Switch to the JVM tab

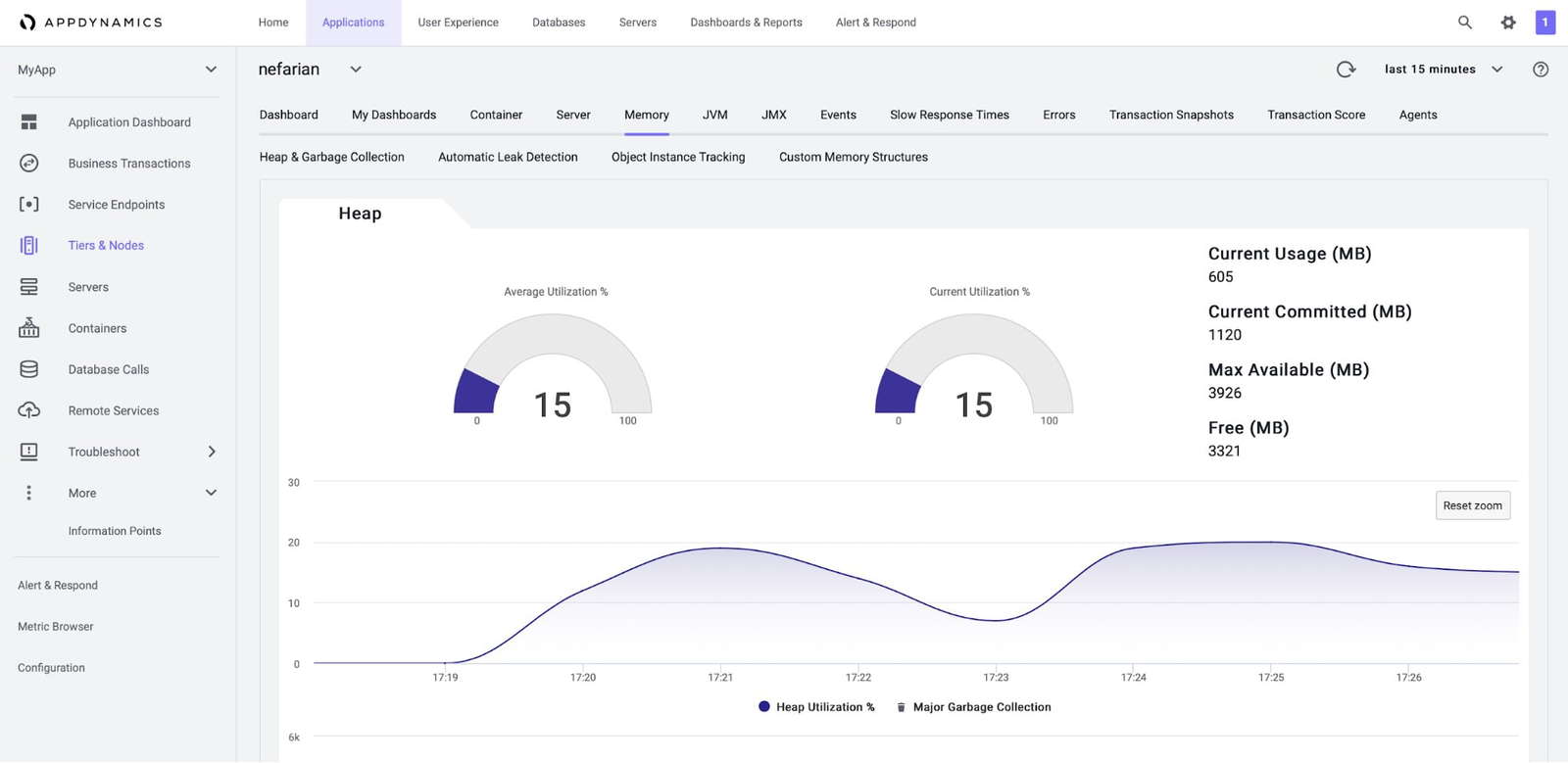(x=715, y=115)
